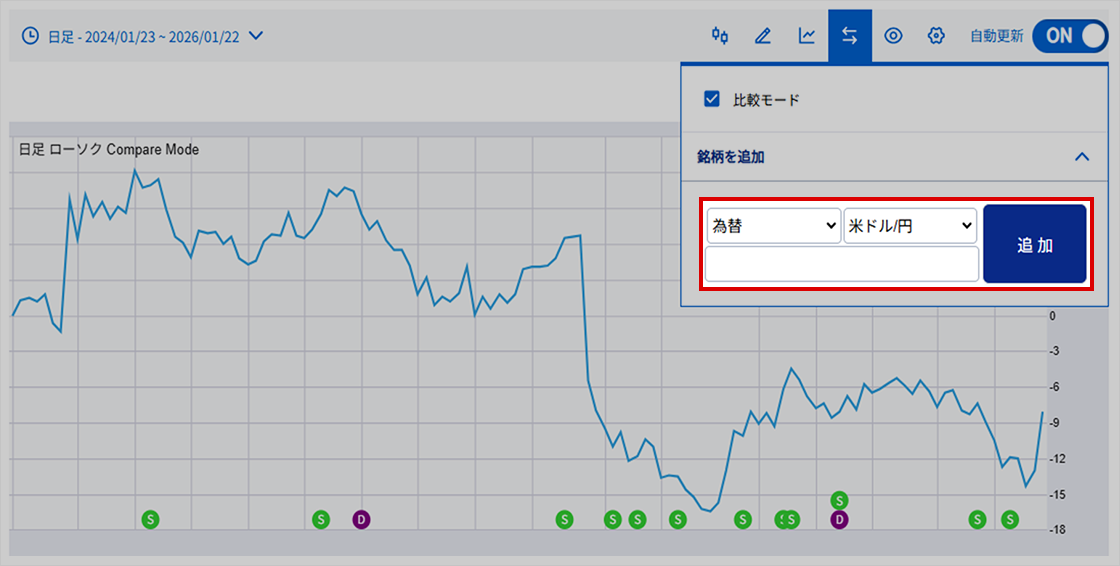Viewport: 1120px width, 566px height.
Task: Click the topmost stacked green S marker
Action: (840, 499)
